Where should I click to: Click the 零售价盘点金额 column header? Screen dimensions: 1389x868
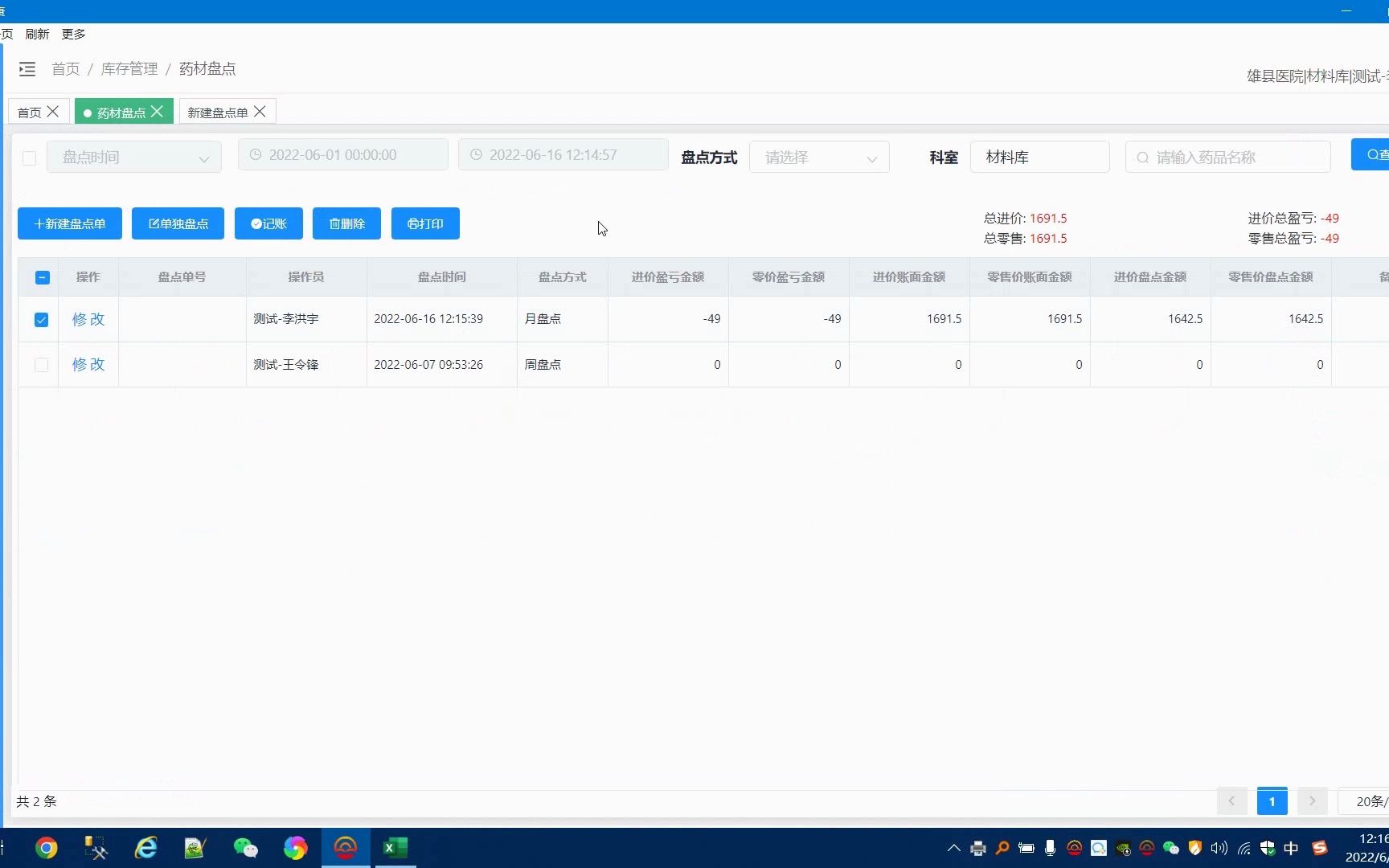click(1271, 277)
